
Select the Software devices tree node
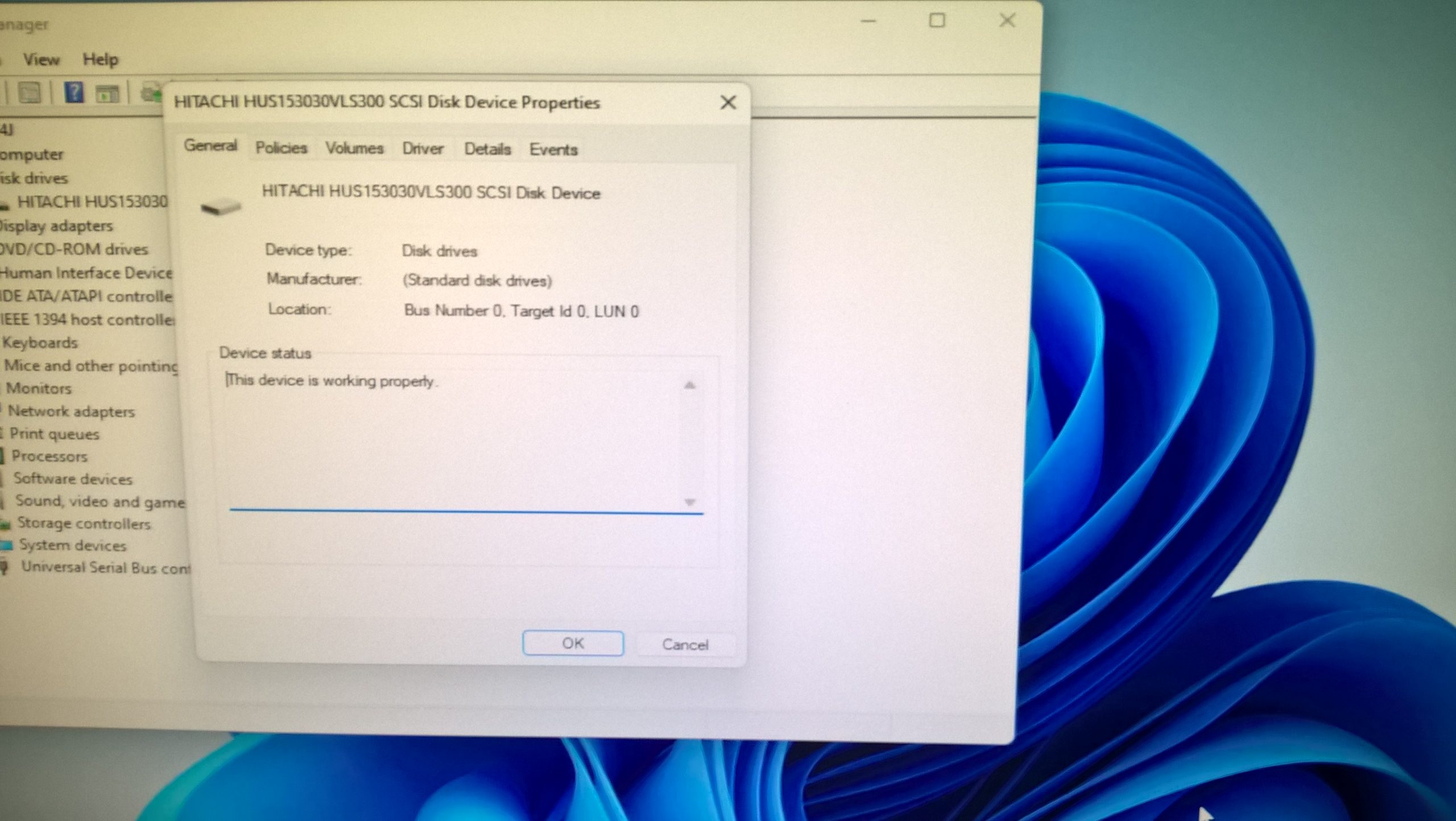pos(73,479)
